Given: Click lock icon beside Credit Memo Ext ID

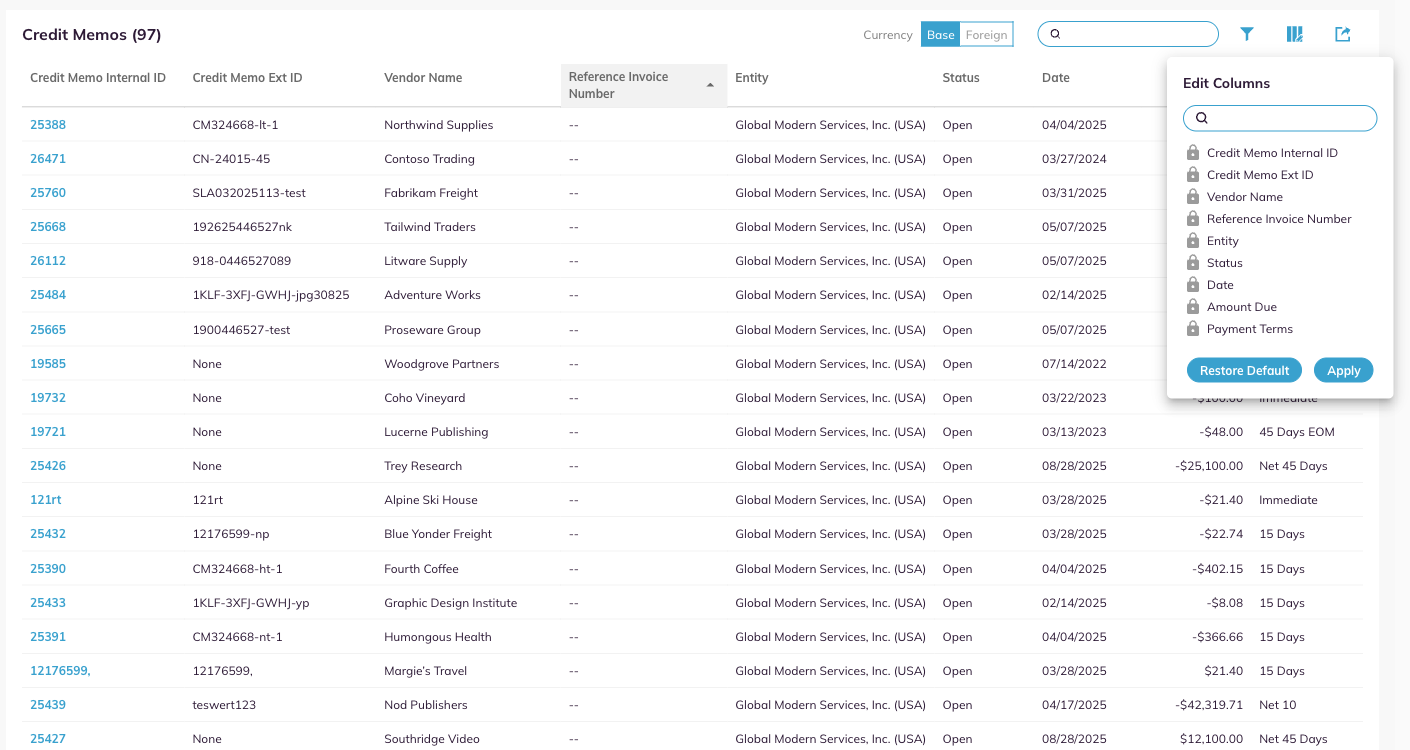Looking at the screenshot, I should [x=1193, y=175].
